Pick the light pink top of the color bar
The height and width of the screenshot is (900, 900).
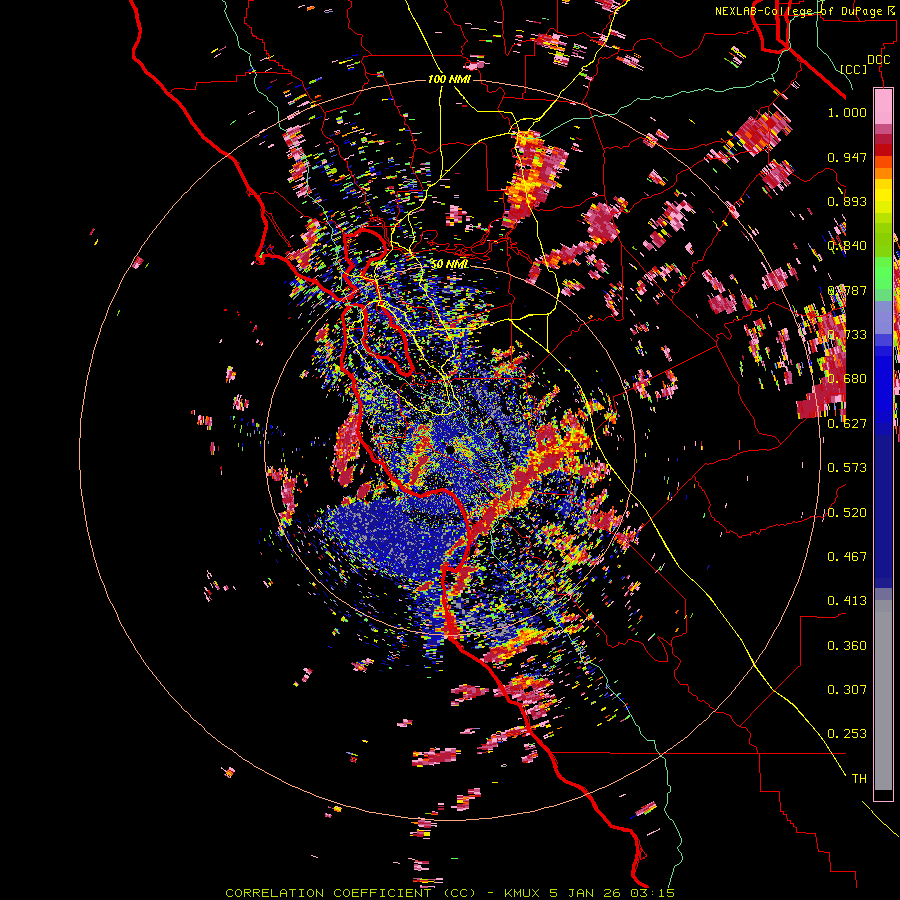883,107
